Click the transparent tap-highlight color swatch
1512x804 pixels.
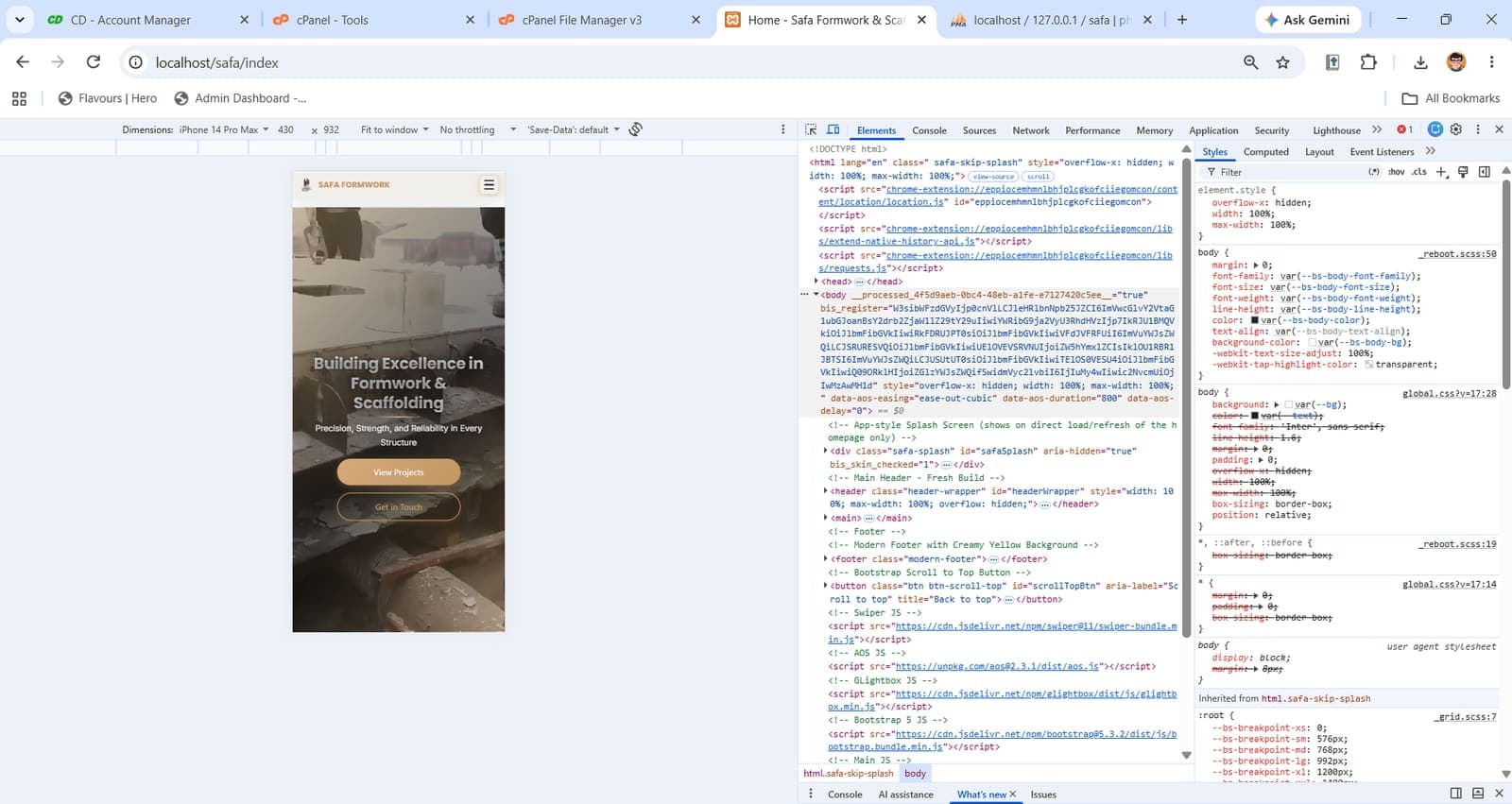(1369, 365)
